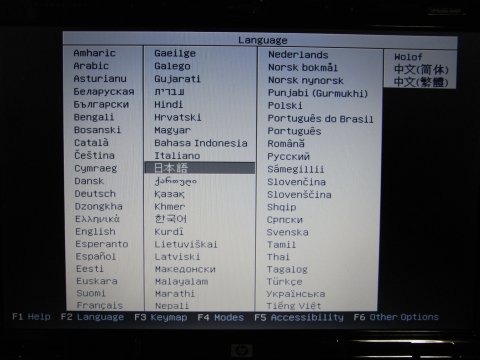Open F5 Accessibility options

pyautogui.click(x=299, y=317)
